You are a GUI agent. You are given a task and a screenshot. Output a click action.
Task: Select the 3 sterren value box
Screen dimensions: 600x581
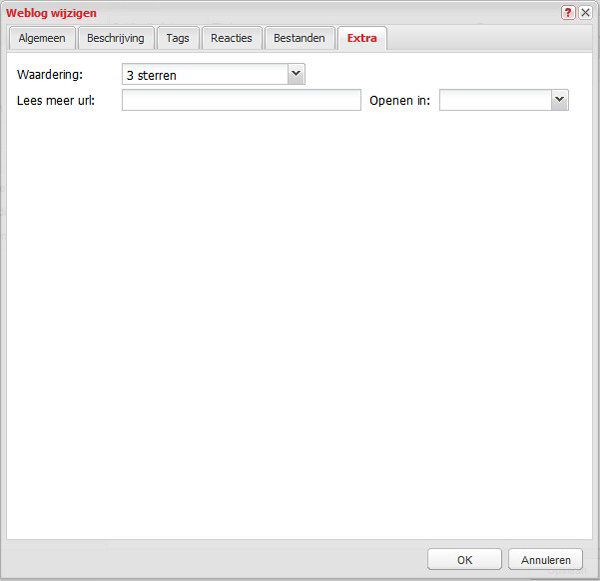coord(205,74)
